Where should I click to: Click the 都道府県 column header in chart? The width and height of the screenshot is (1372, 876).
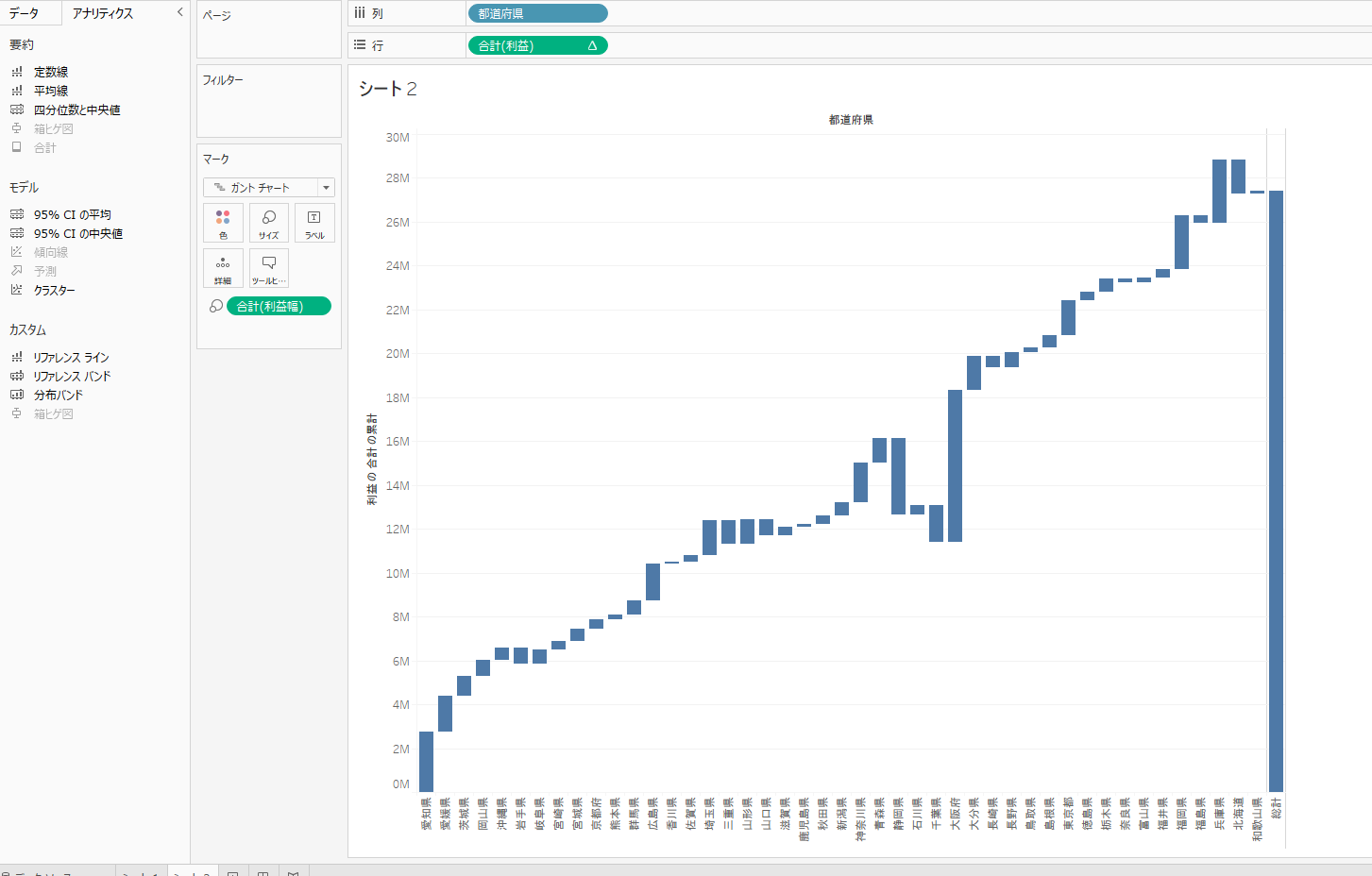pyautogui.click(x=851, y=120)
